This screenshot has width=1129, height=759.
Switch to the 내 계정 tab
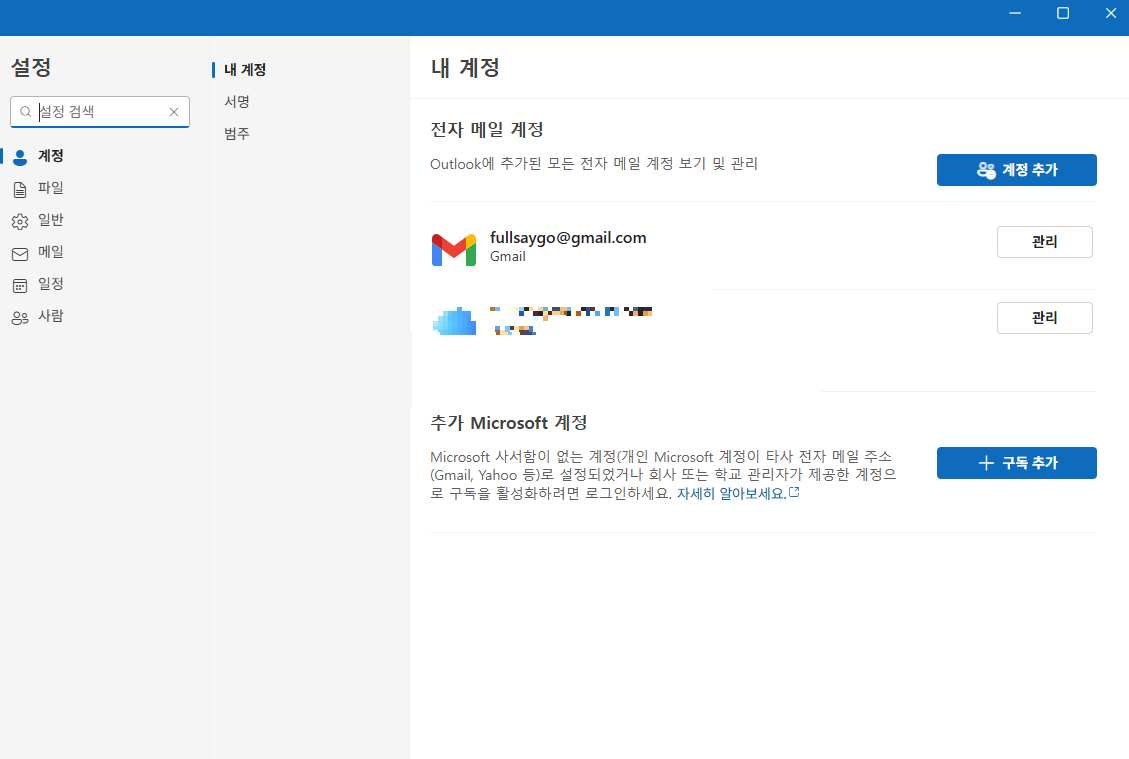click(x=247, y=70)
